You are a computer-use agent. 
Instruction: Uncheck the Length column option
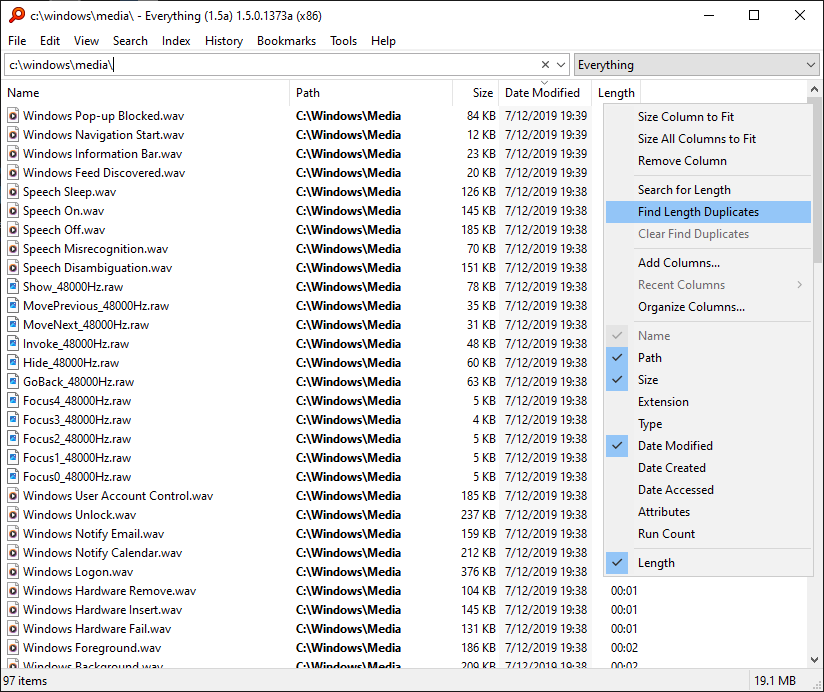(708, 563)
